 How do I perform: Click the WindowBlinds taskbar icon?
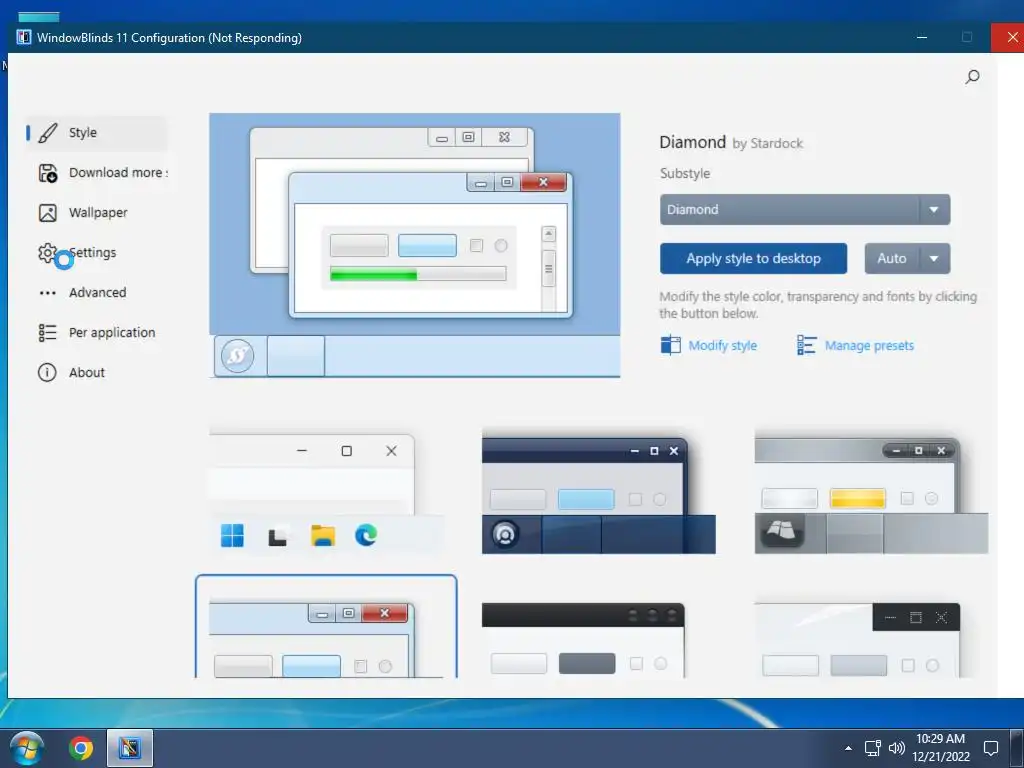130,748
